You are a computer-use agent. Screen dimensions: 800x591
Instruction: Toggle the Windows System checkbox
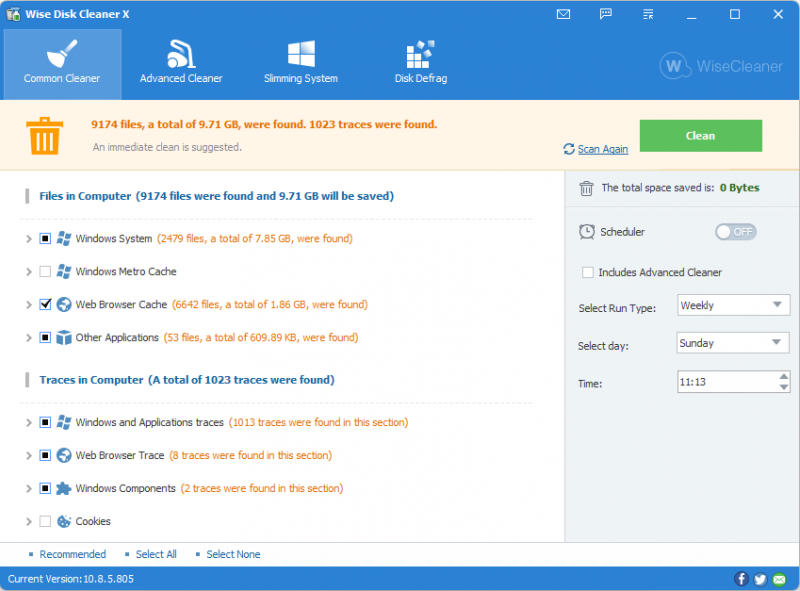pyautogui.click(x=45, y=238)
